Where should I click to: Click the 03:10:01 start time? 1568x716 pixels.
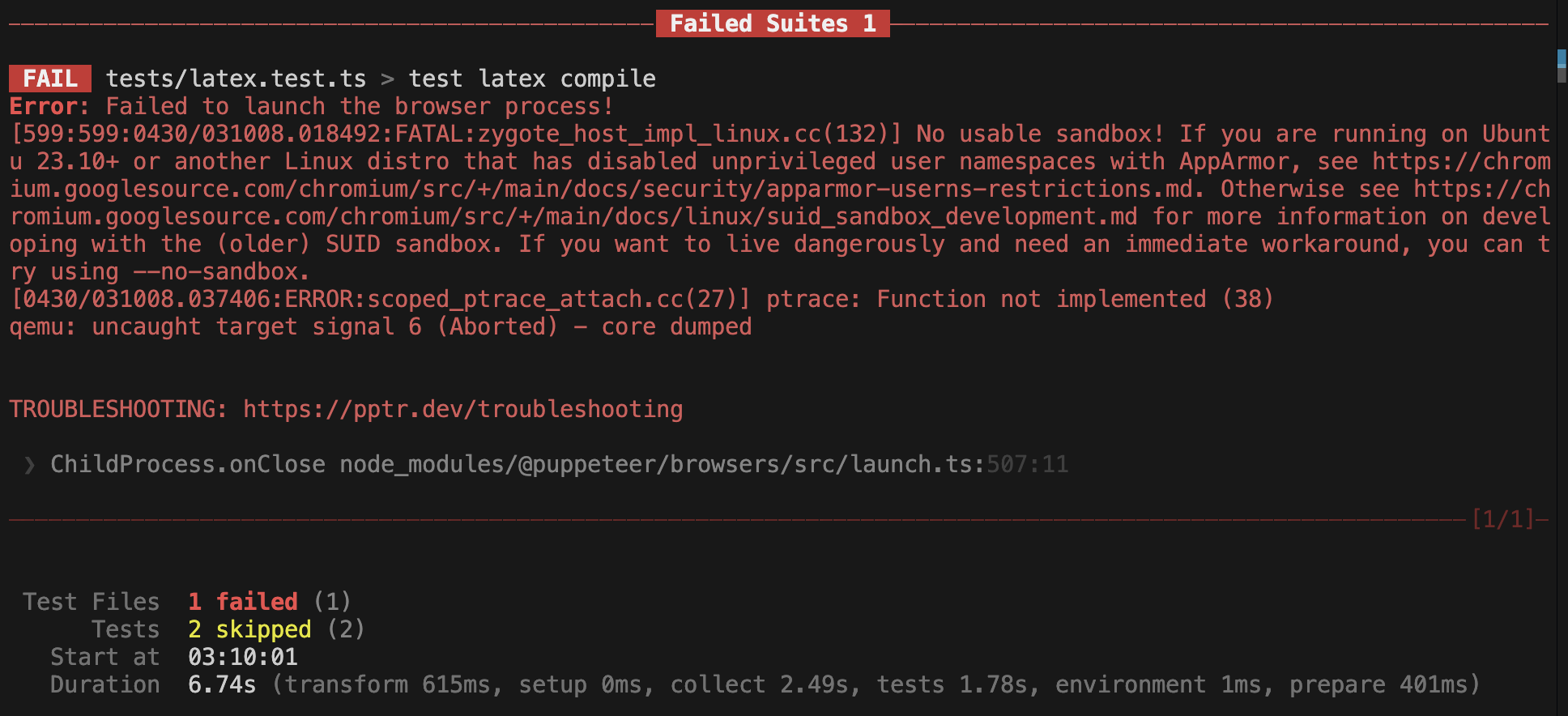[x=243, y=657]
